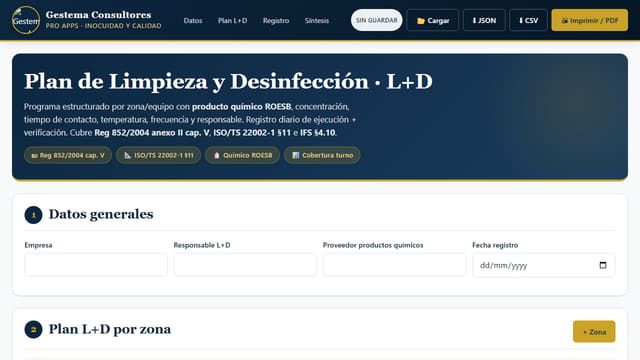Click the Datos generales heading
The image size is (640, 360).
point(101,214)
